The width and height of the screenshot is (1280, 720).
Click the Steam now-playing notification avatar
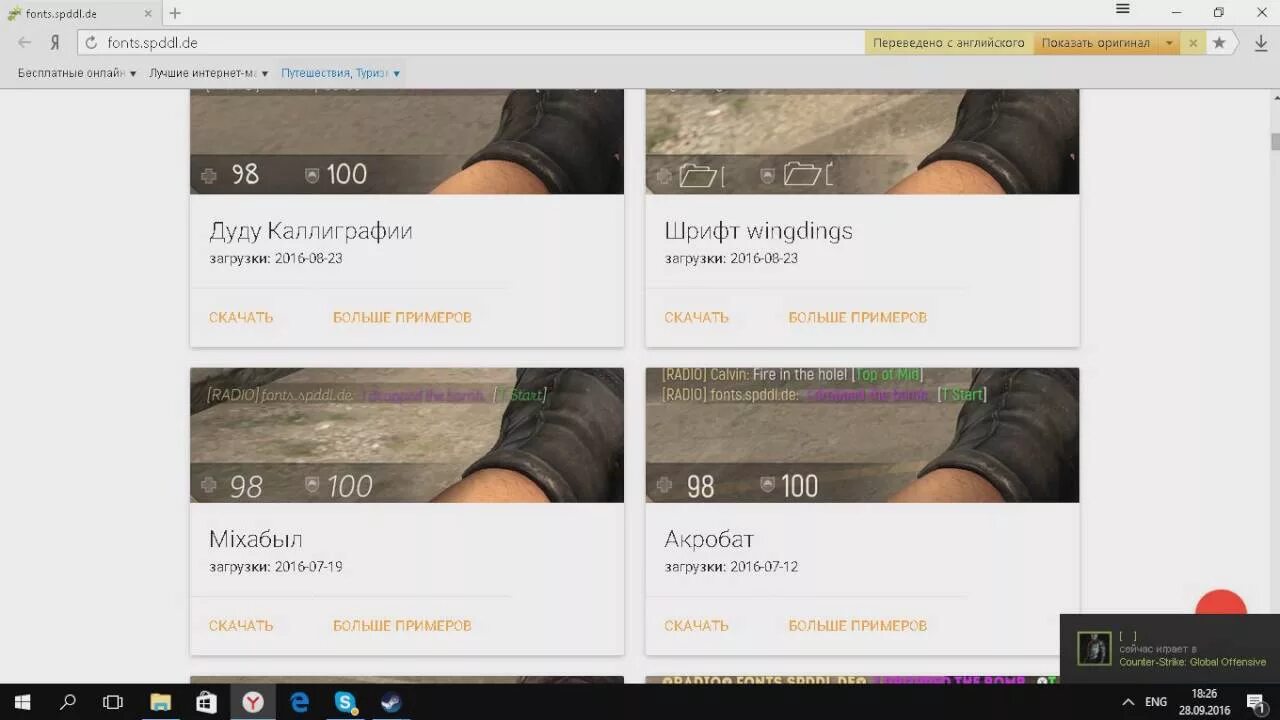tap(1093, 648)
